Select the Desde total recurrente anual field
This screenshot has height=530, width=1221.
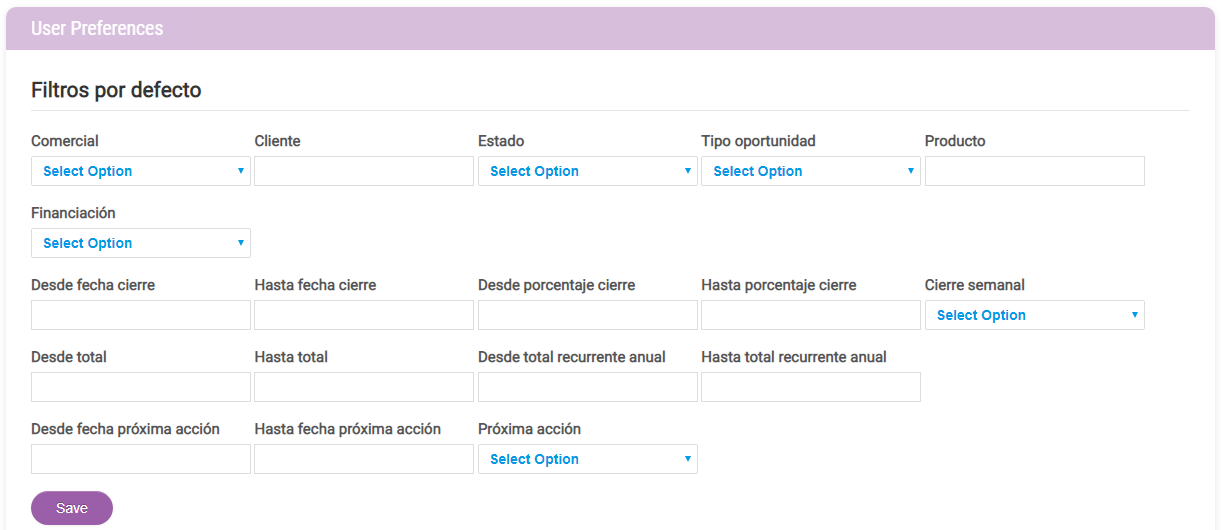588,387
